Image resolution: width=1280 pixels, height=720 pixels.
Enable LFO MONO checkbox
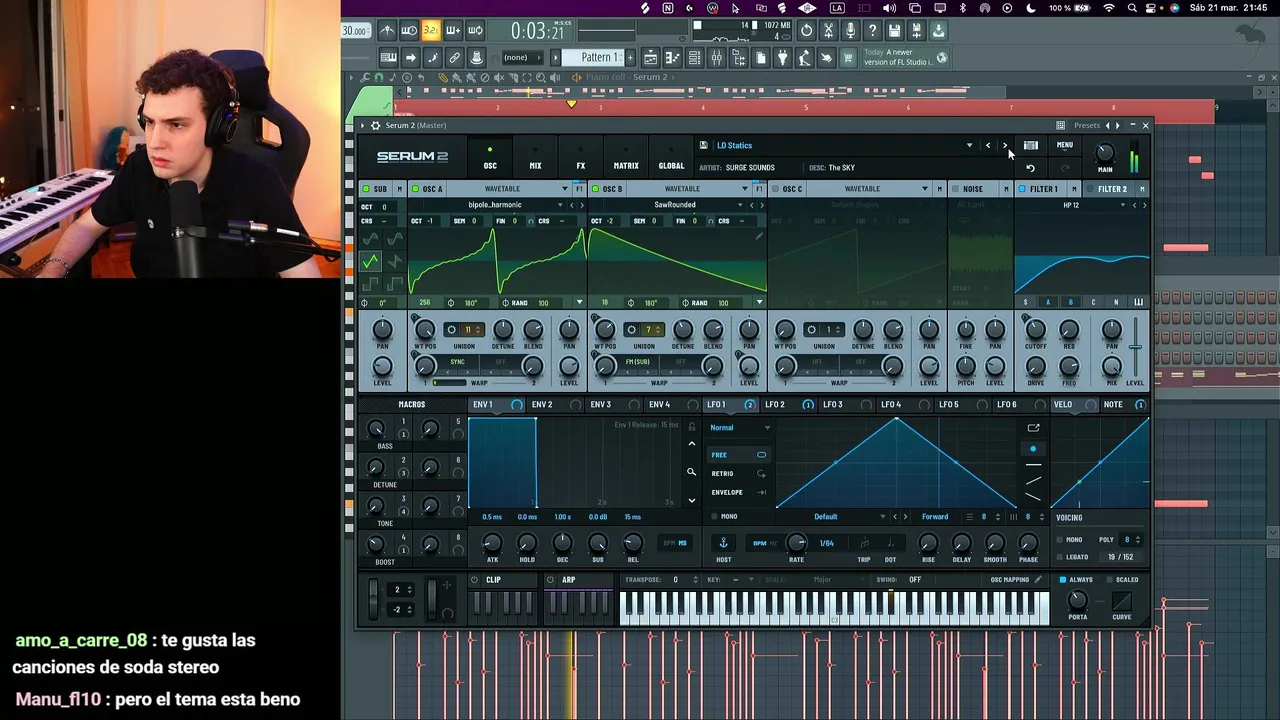(x=714, y=517)
